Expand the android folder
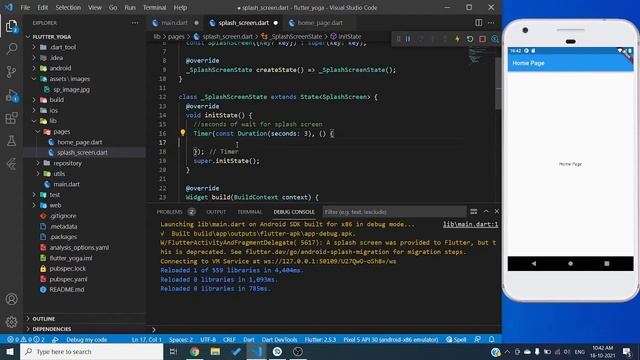 34,68
